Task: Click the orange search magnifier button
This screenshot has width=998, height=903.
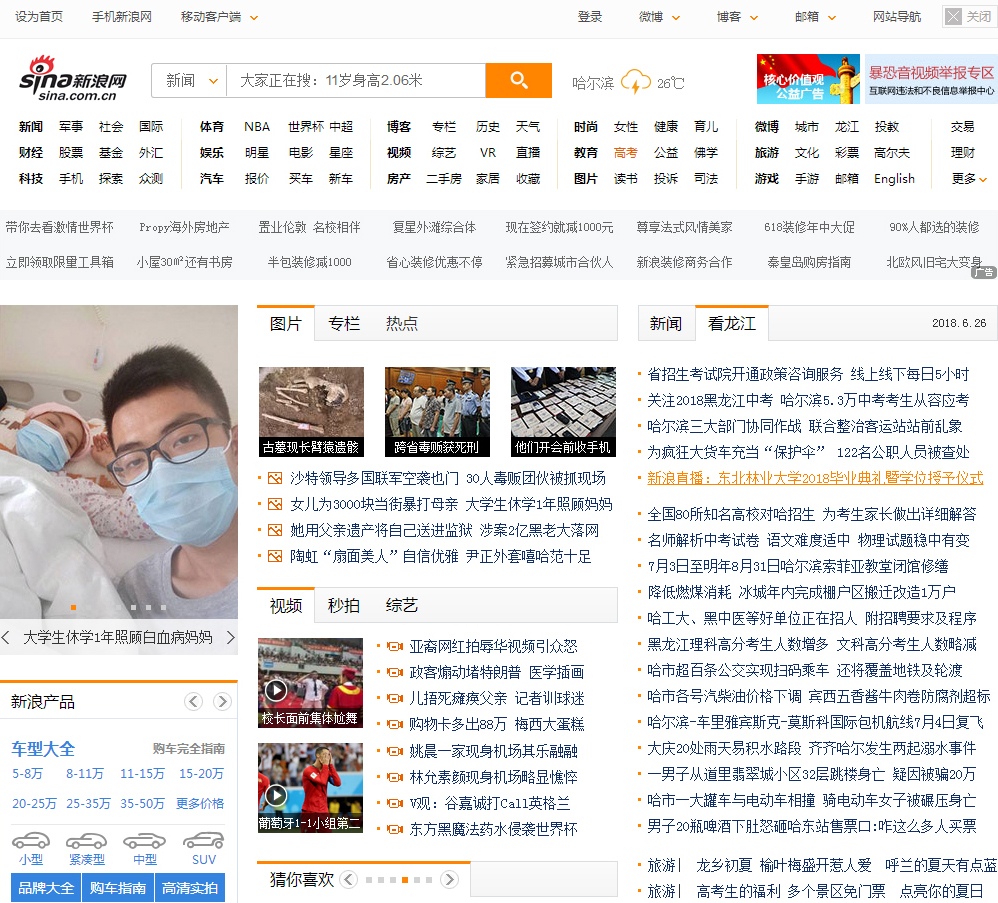Action: [518, 81]
